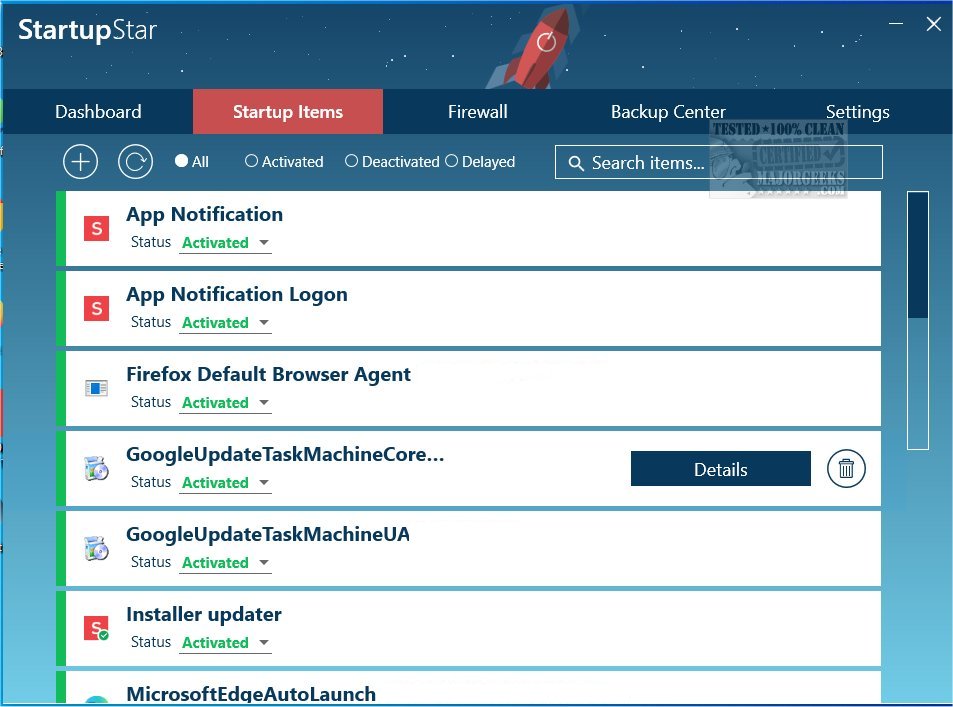Open the Firewall tab
Viewport: 953px width, 707px height.
(478, 112)
